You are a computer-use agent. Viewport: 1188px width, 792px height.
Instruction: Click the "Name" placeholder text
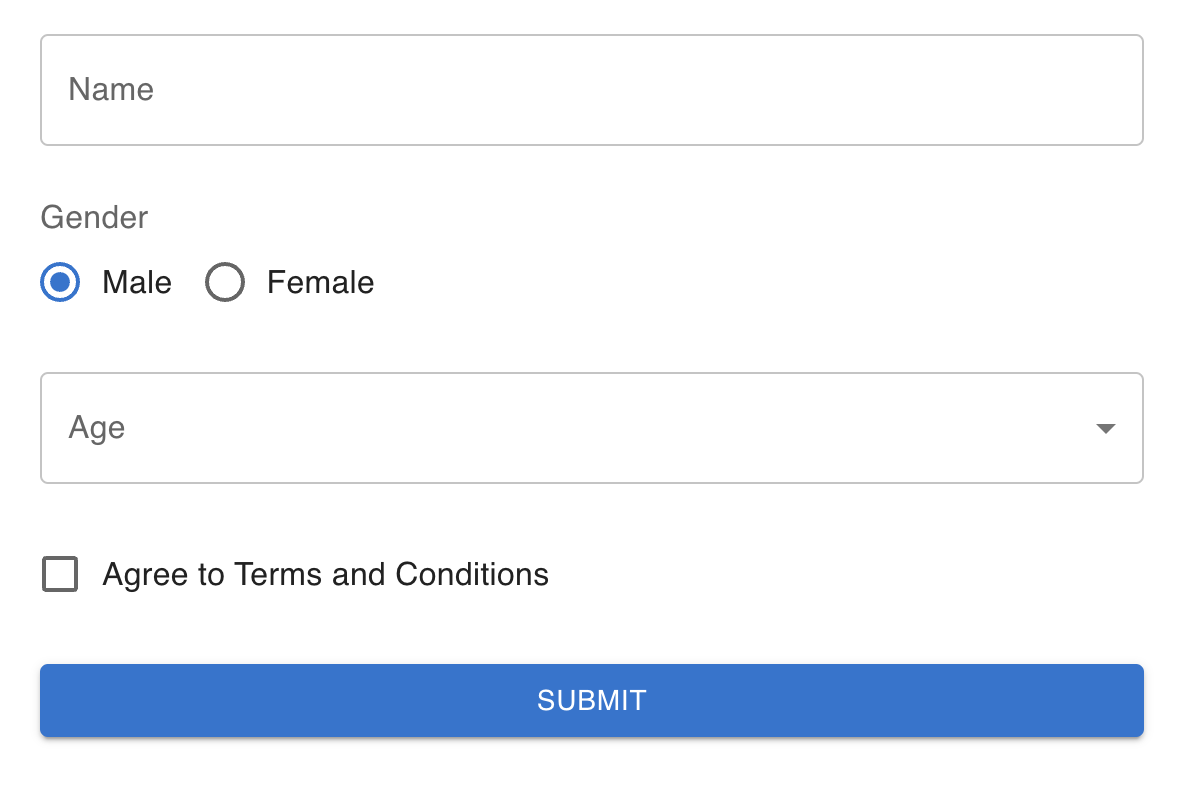[111, 90]
